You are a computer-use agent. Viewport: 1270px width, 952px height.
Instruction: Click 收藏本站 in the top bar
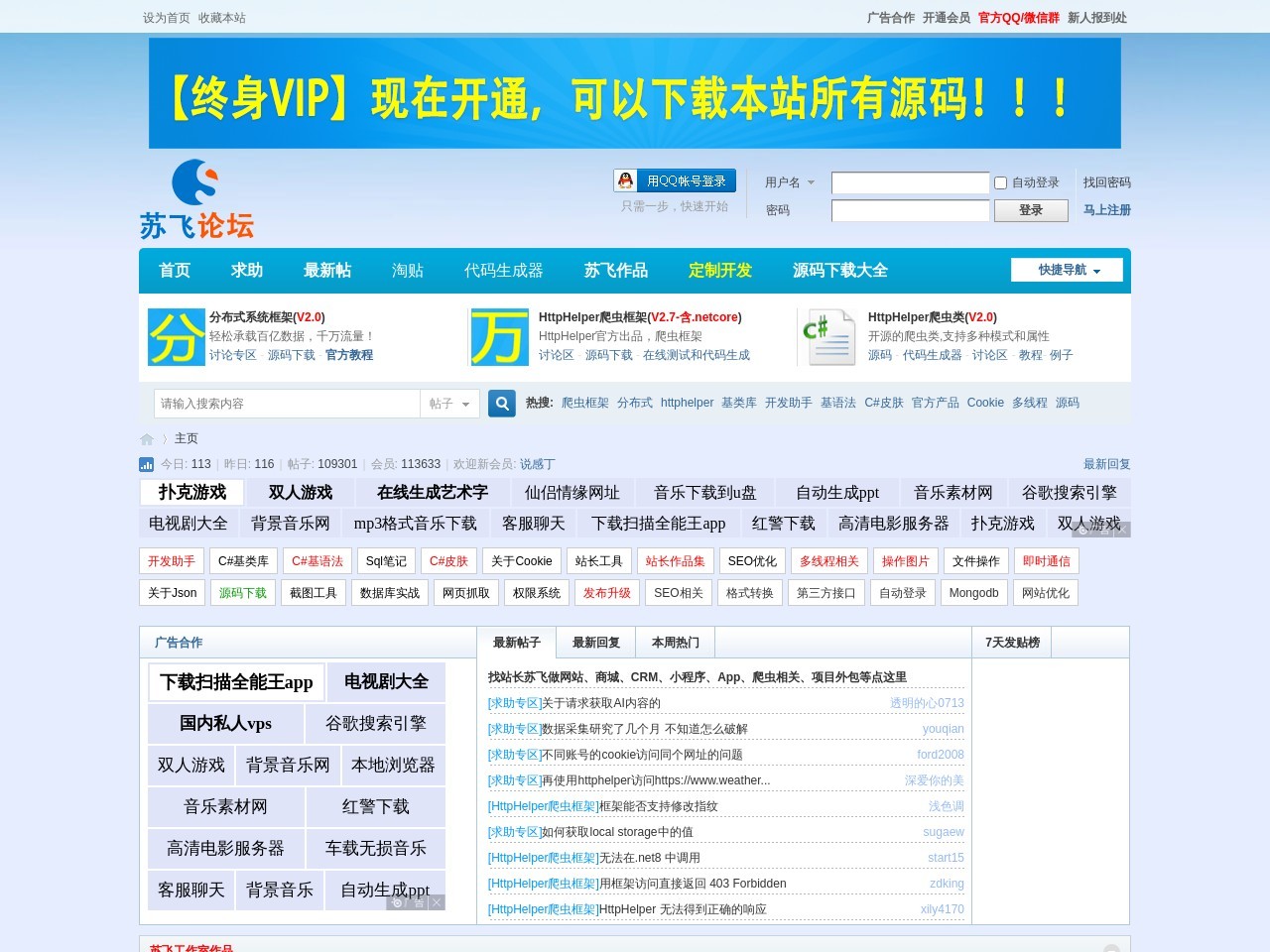pyautogui.click(x=222, y=18)
